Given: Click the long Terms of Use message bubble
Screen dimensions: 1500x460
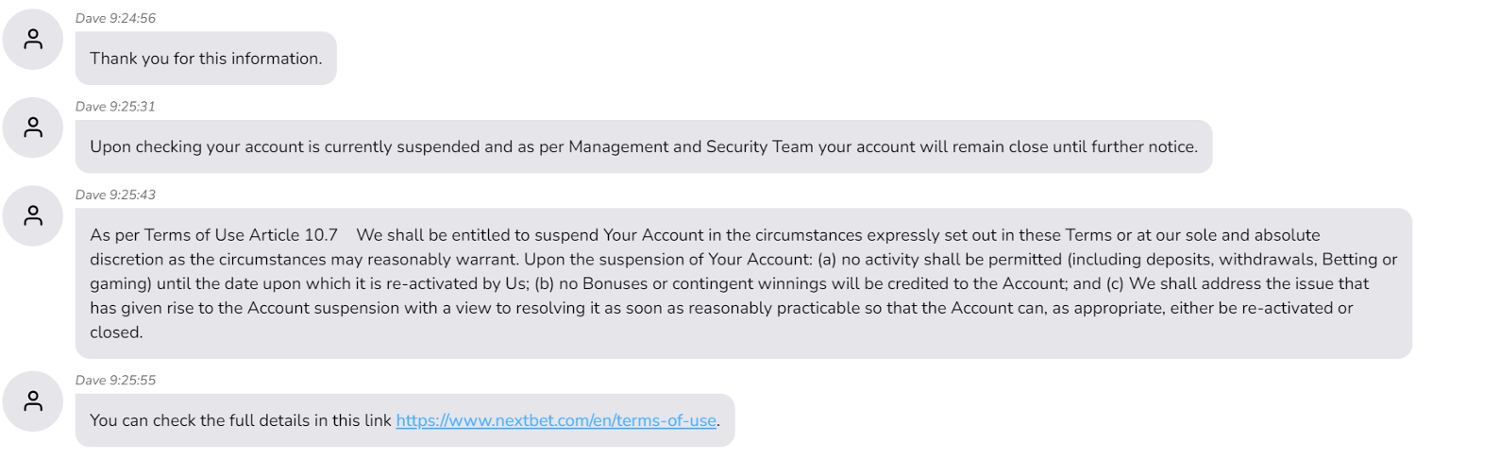Looking at the screenshot, I should point(743,283).
